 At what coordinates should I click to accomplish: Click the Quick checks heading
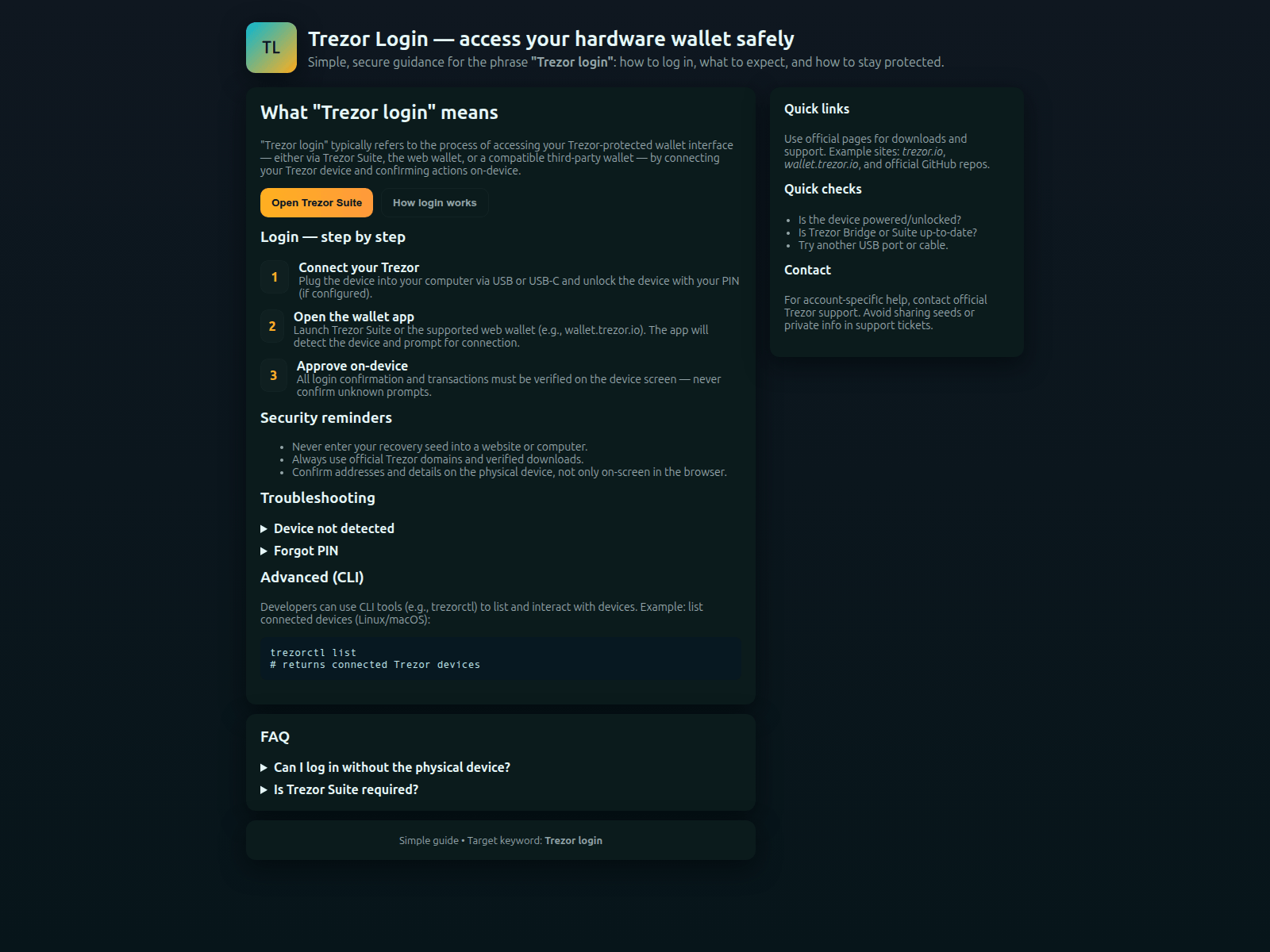[x=822, y=190]
